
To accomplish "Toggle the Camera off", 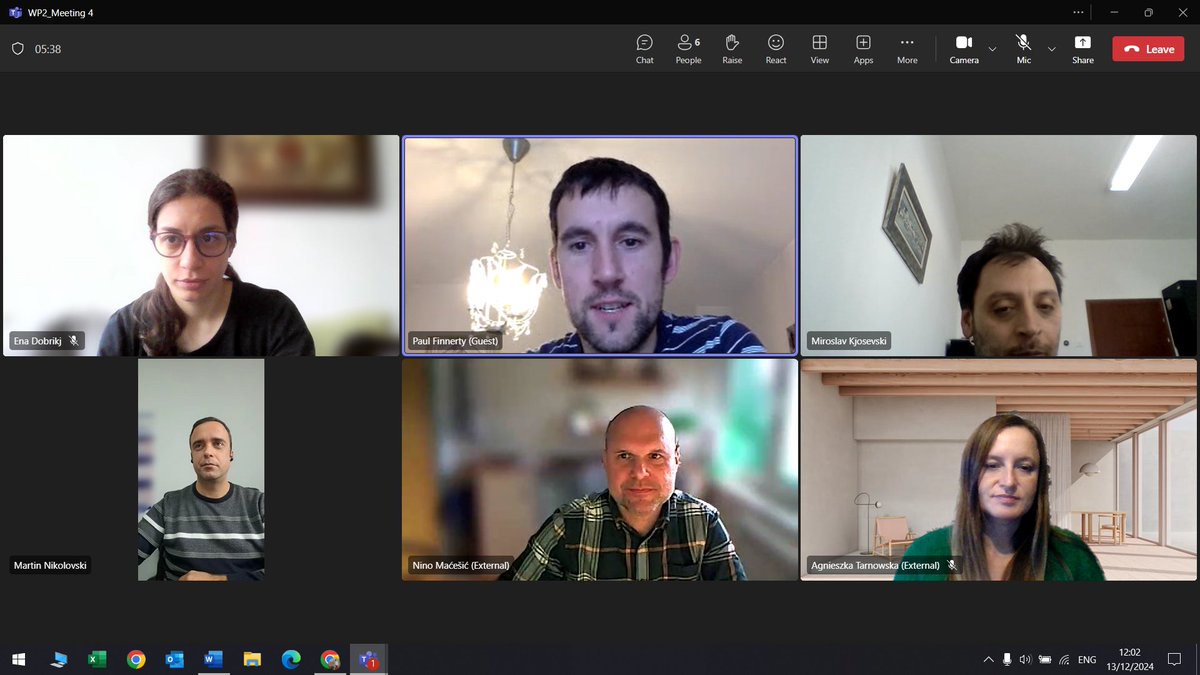I will 964,48.
